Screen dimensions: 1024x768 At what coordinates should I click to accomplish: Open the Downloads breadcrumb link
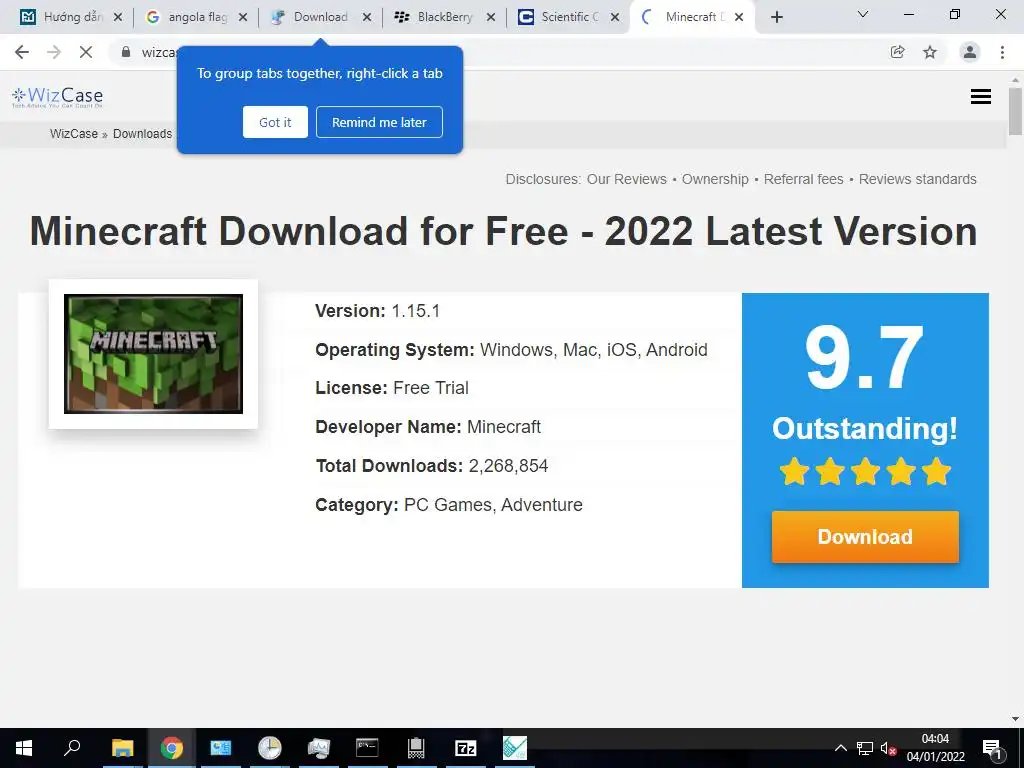tap(142, 134)
